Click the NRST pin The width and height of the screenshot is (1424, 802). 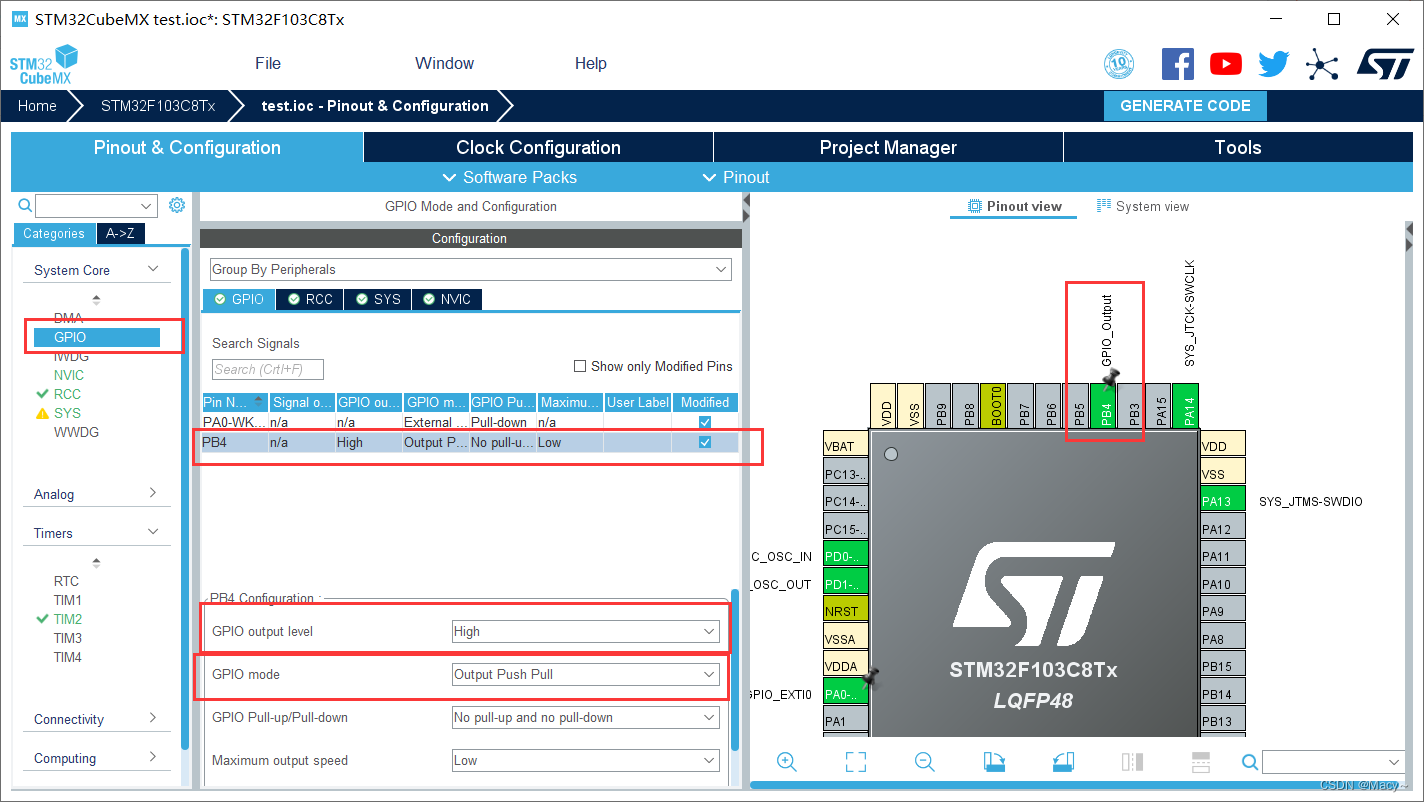click(x=845, y=610)
